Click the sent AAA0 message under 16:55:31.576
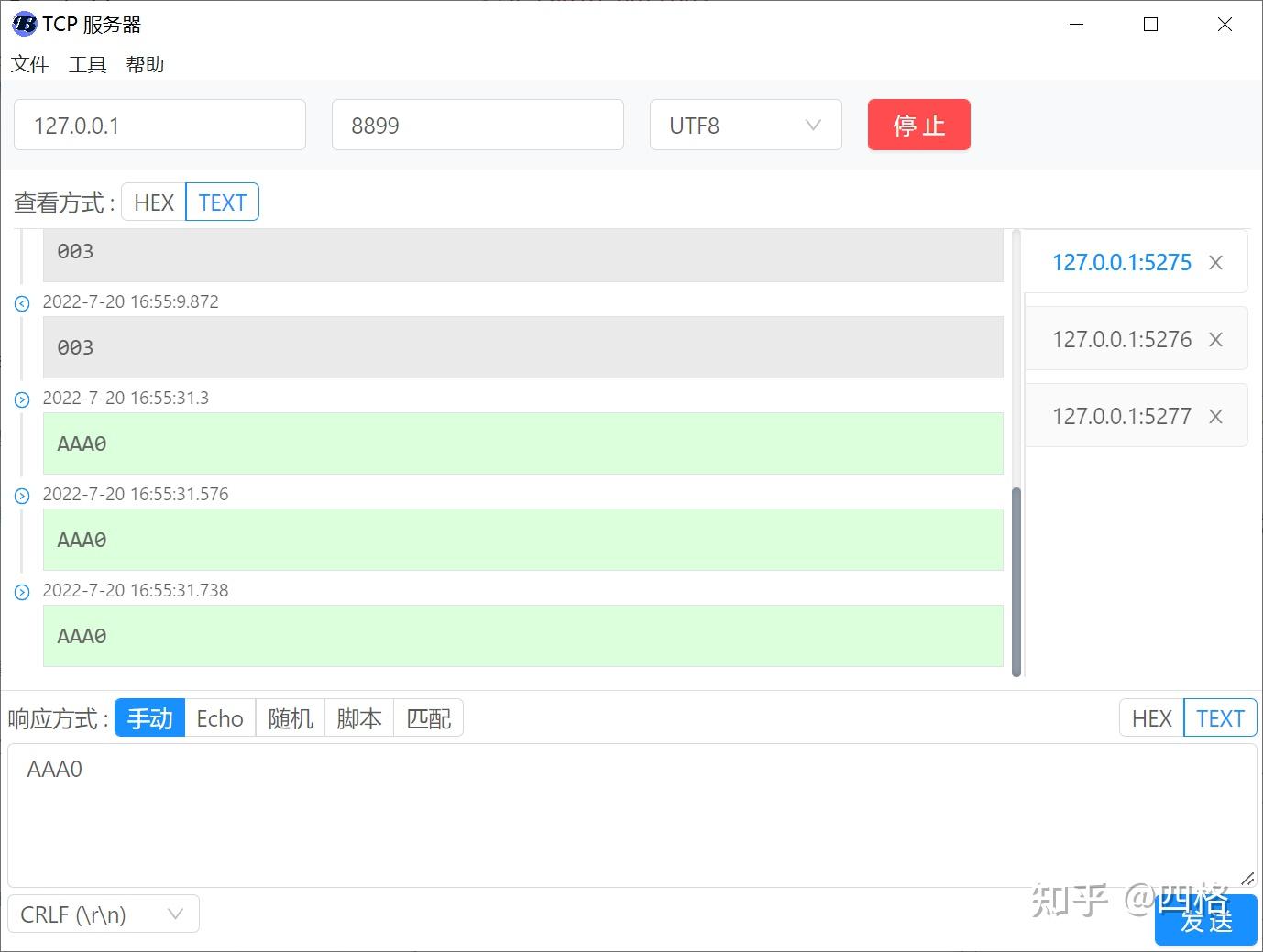This screenshot has width=1263, height=952. tap(522, 540)
